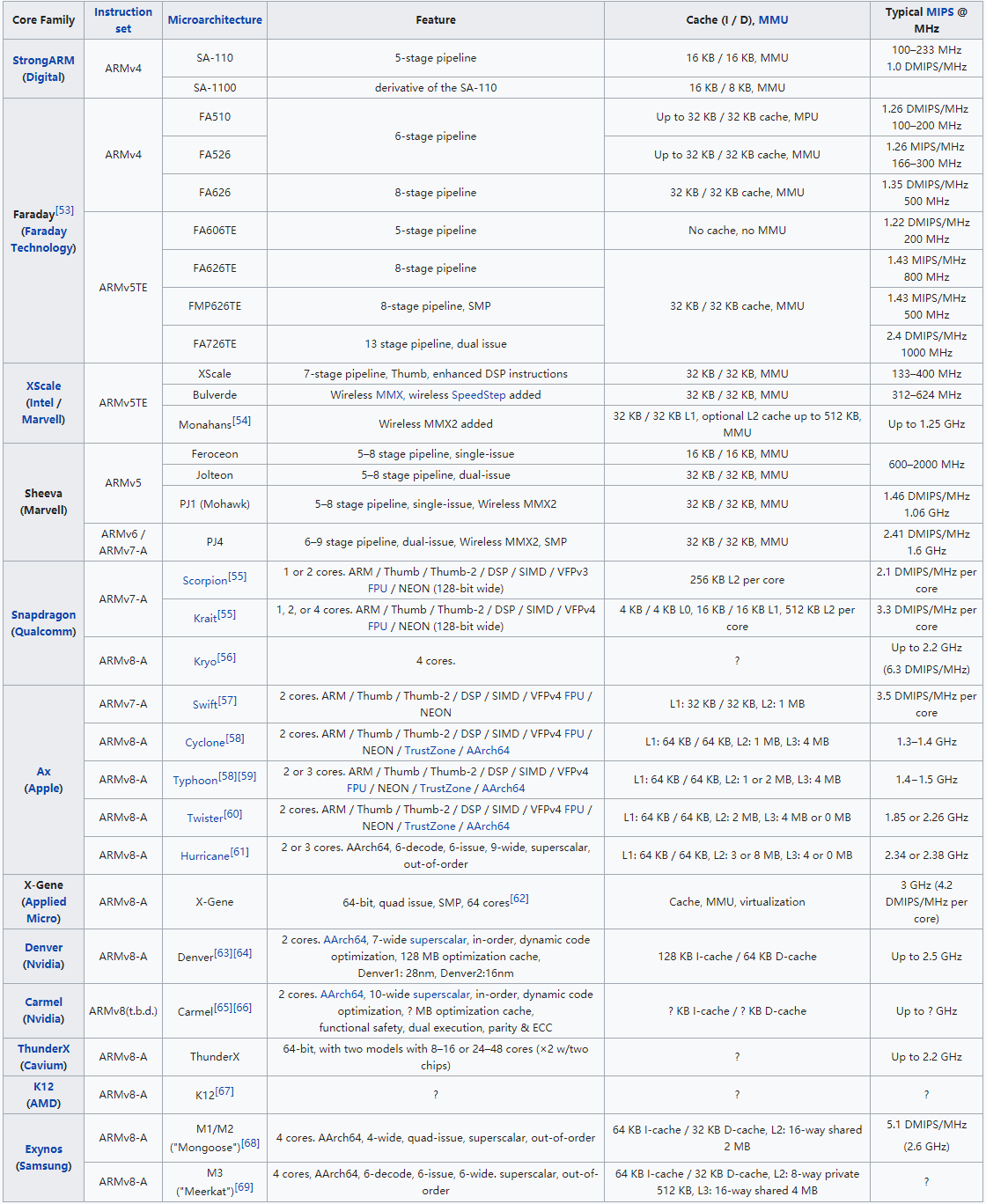Follow the MIPS link in Typical header
Image resolution: width=986 pixels, height=1204 pixels.
pyautogui.click(x=939, y=11)
